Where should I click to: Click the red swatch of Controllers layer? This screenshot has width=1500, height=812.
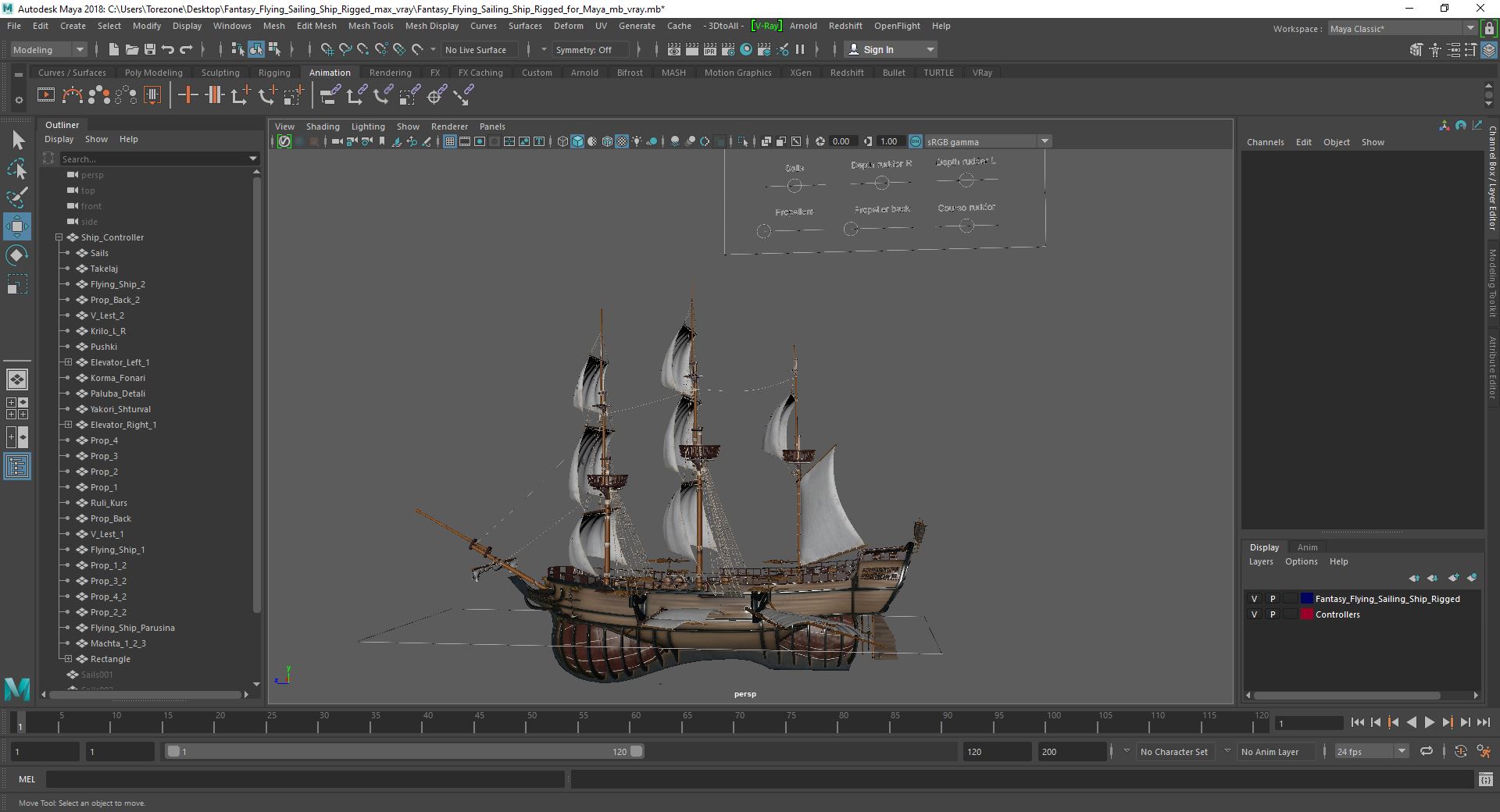1306,614
